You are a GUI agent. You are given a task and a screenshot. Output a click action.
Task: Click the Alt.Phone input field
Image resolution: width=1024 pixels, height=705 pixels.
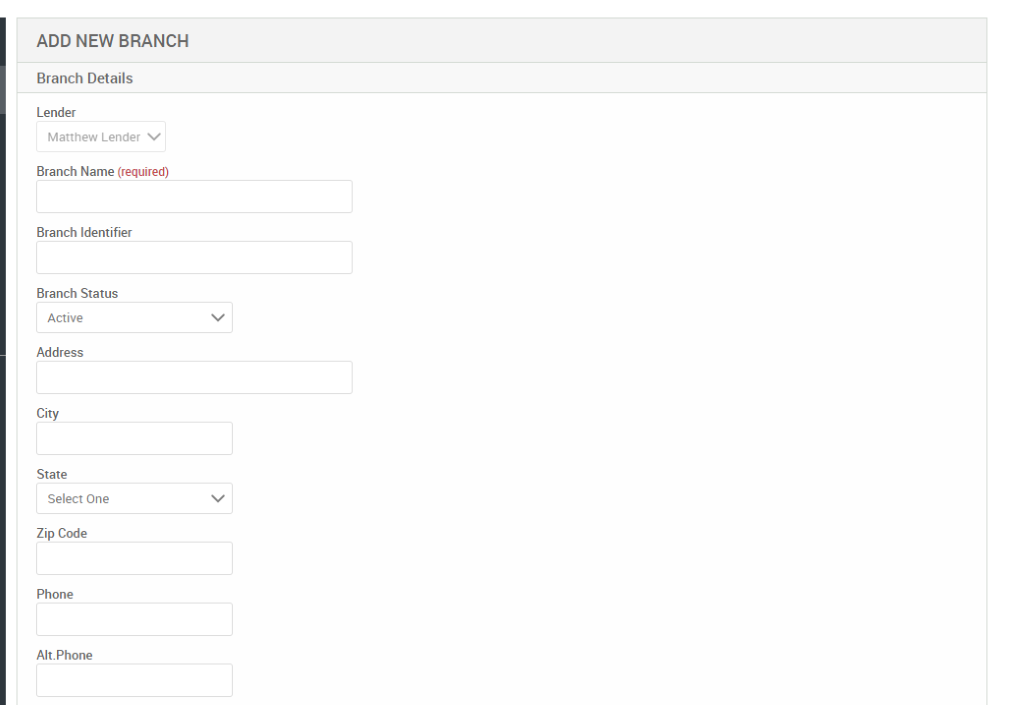(x=134, y=680)
